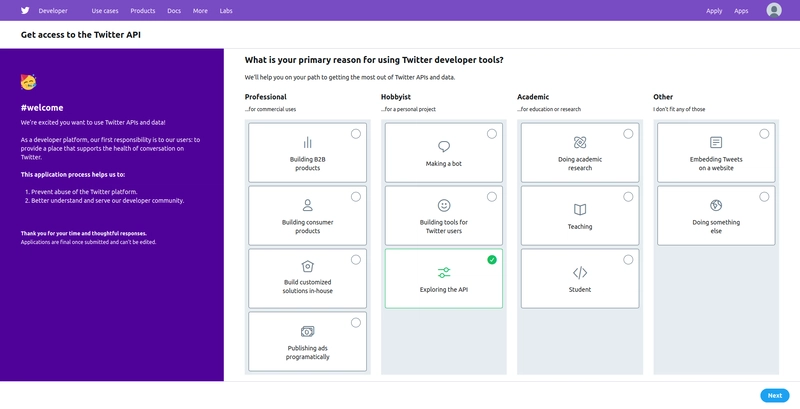Expand the Use cases menu

[x=104, y=11]
